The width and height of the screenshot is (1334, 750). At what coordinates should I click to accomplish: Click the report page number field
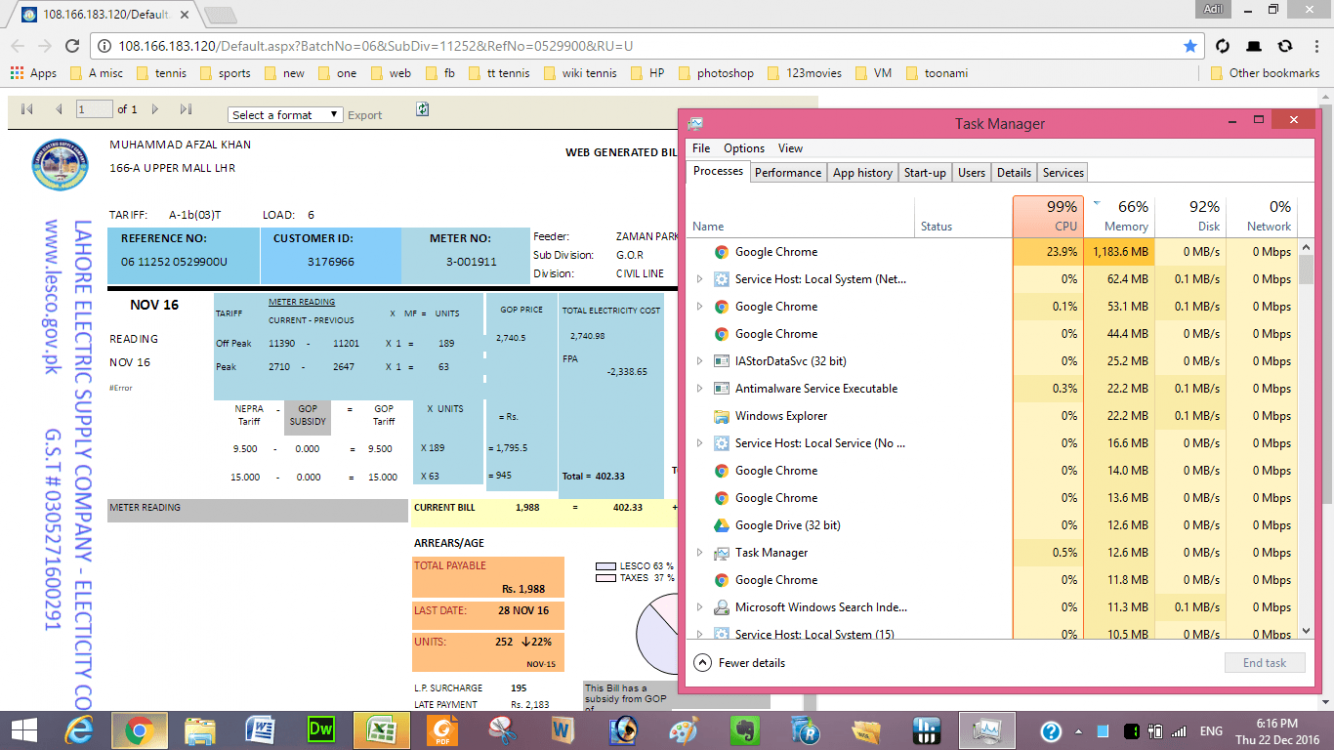[x=94, y=109]
